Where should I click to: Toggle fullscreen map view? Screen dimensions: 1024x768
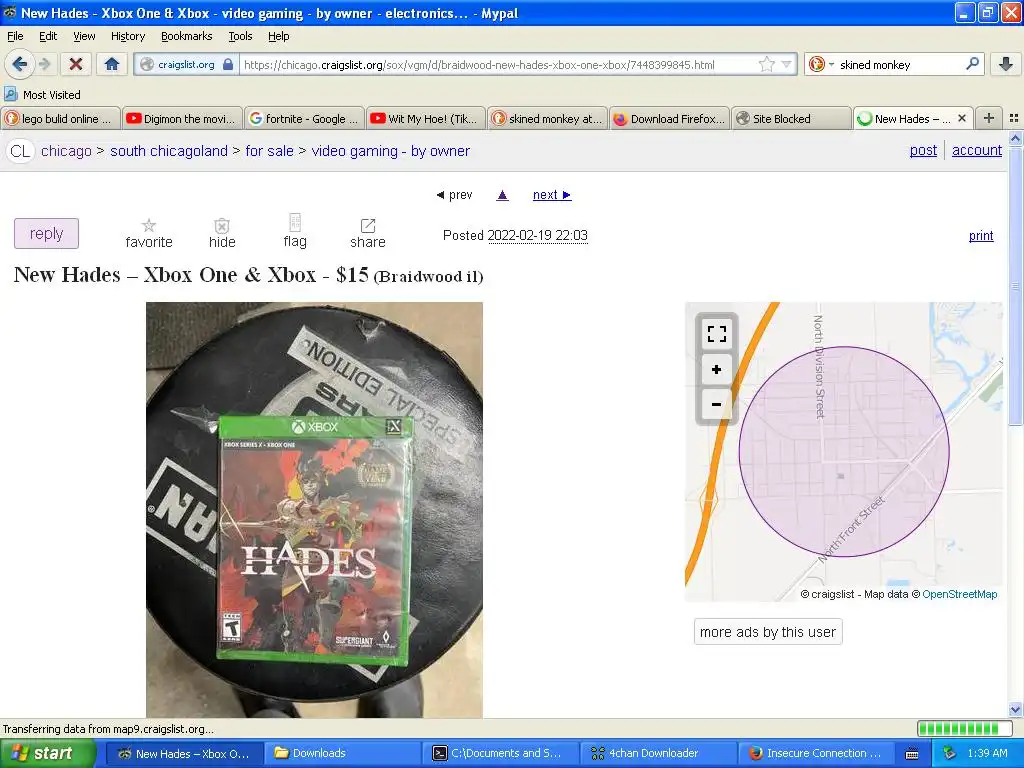tap(716, 334)
